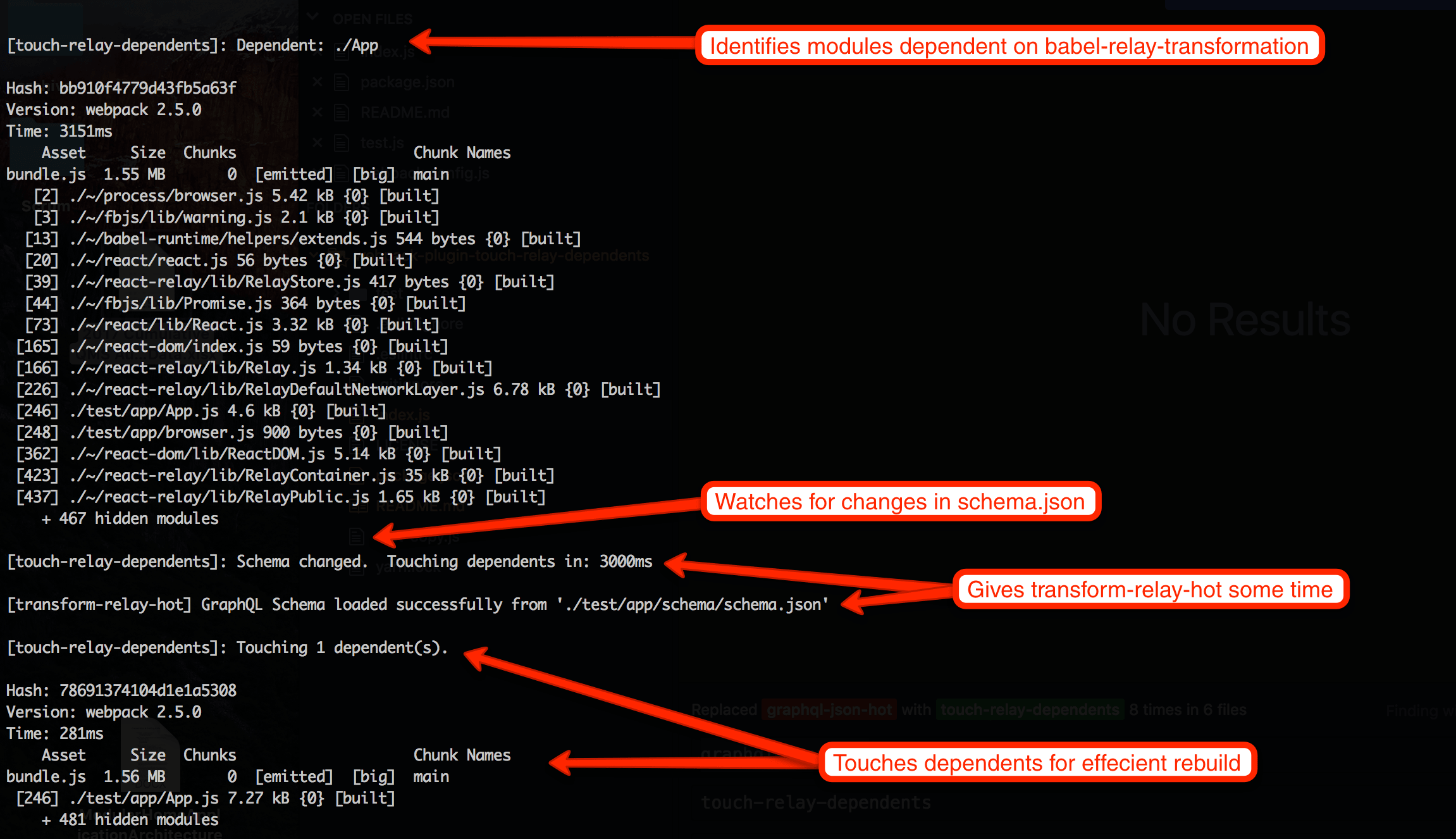Select the process/browser.js 5.42 kB line

point(237,196)
